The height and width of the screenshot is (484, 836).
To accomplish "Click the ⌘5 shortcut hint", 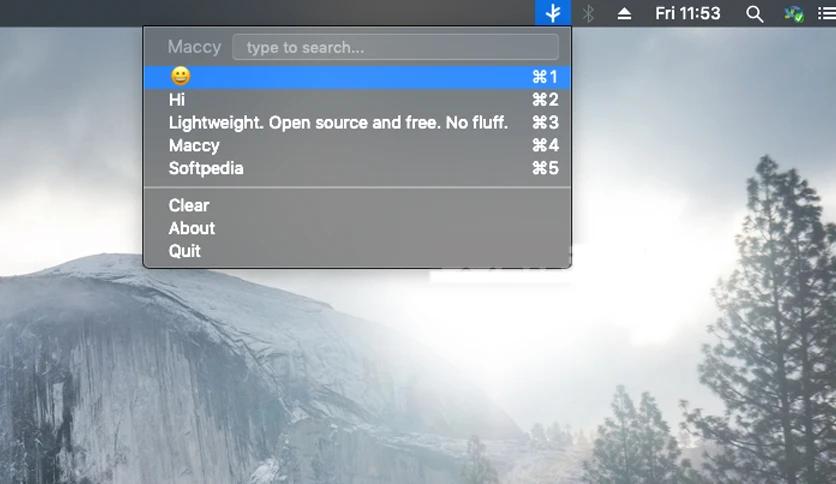I will [545, 168].
